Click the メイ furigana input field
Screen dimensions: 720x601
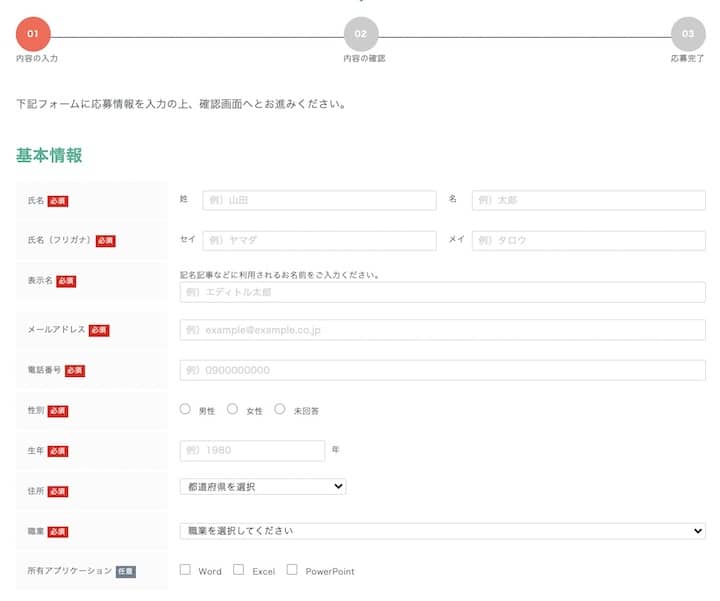(x=588, y=240)
